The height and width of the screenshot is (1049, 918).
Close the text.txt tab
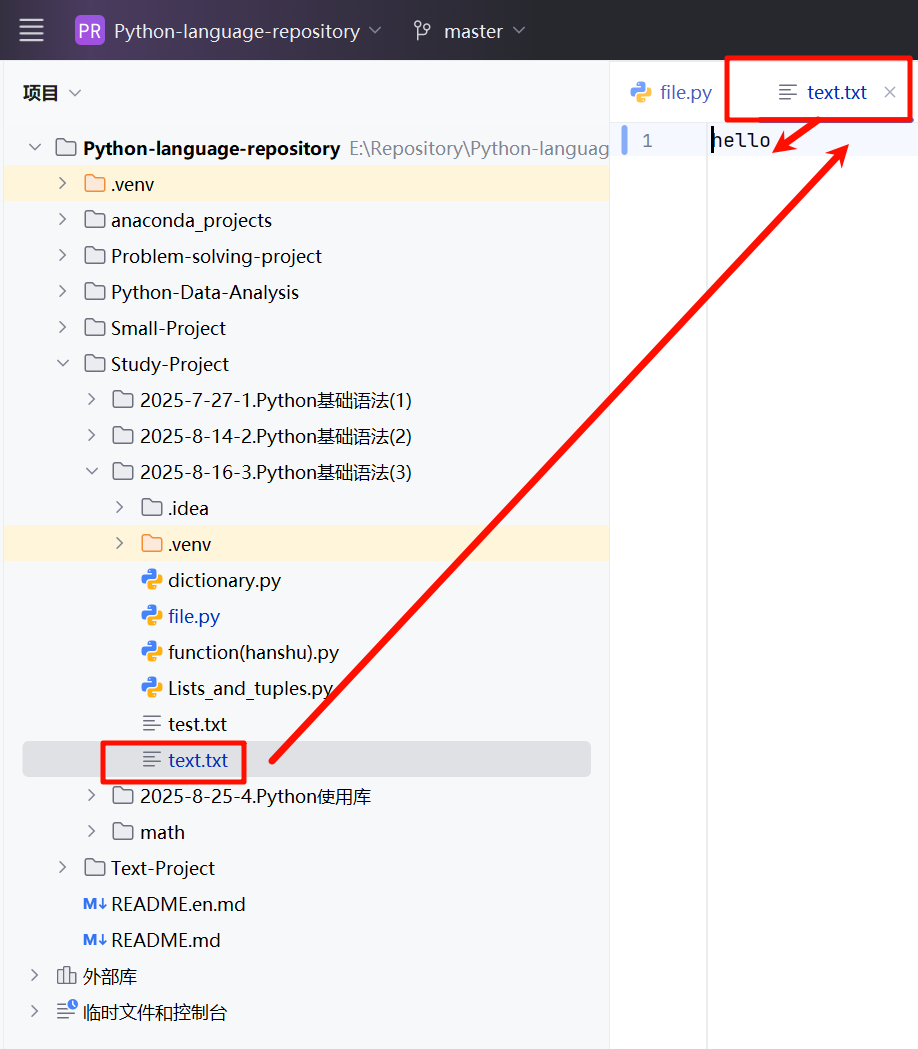pos(890,92)
